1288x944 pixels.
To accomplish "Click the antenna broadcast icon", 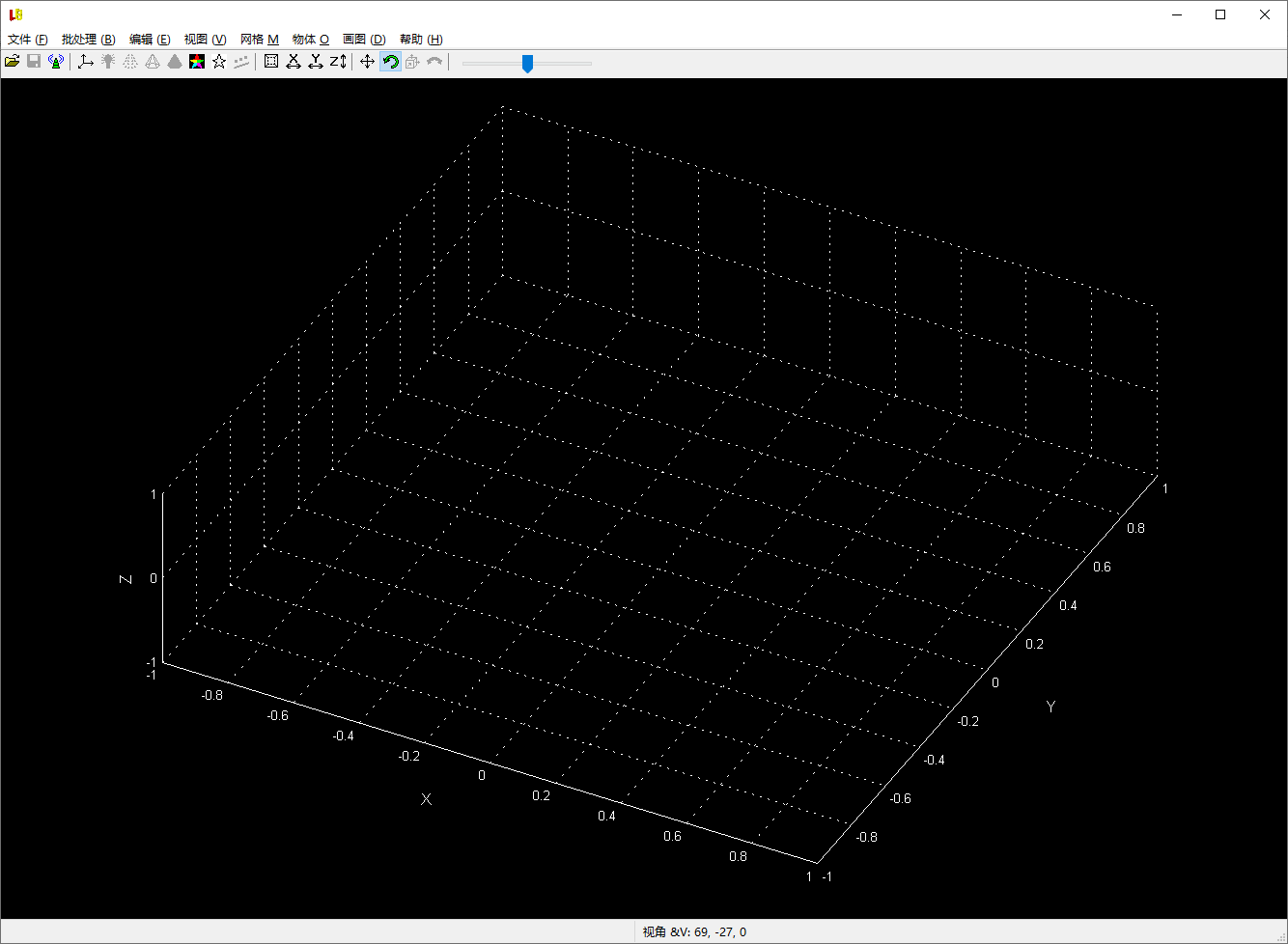I will pos(56,62).
